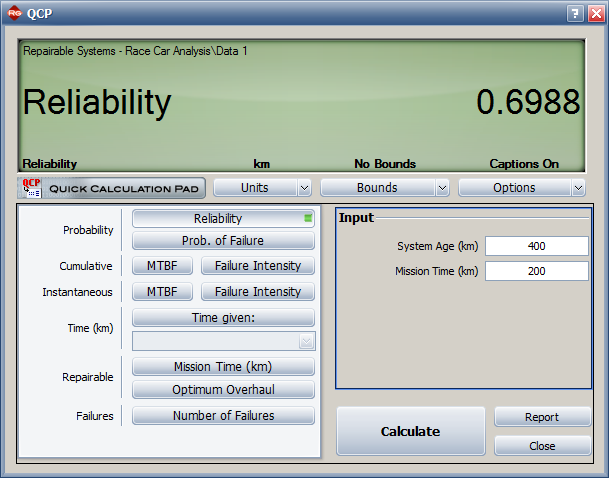Screen dimensions: 609x478
Task: Click the Report button
Action: [x=542, y=418]
